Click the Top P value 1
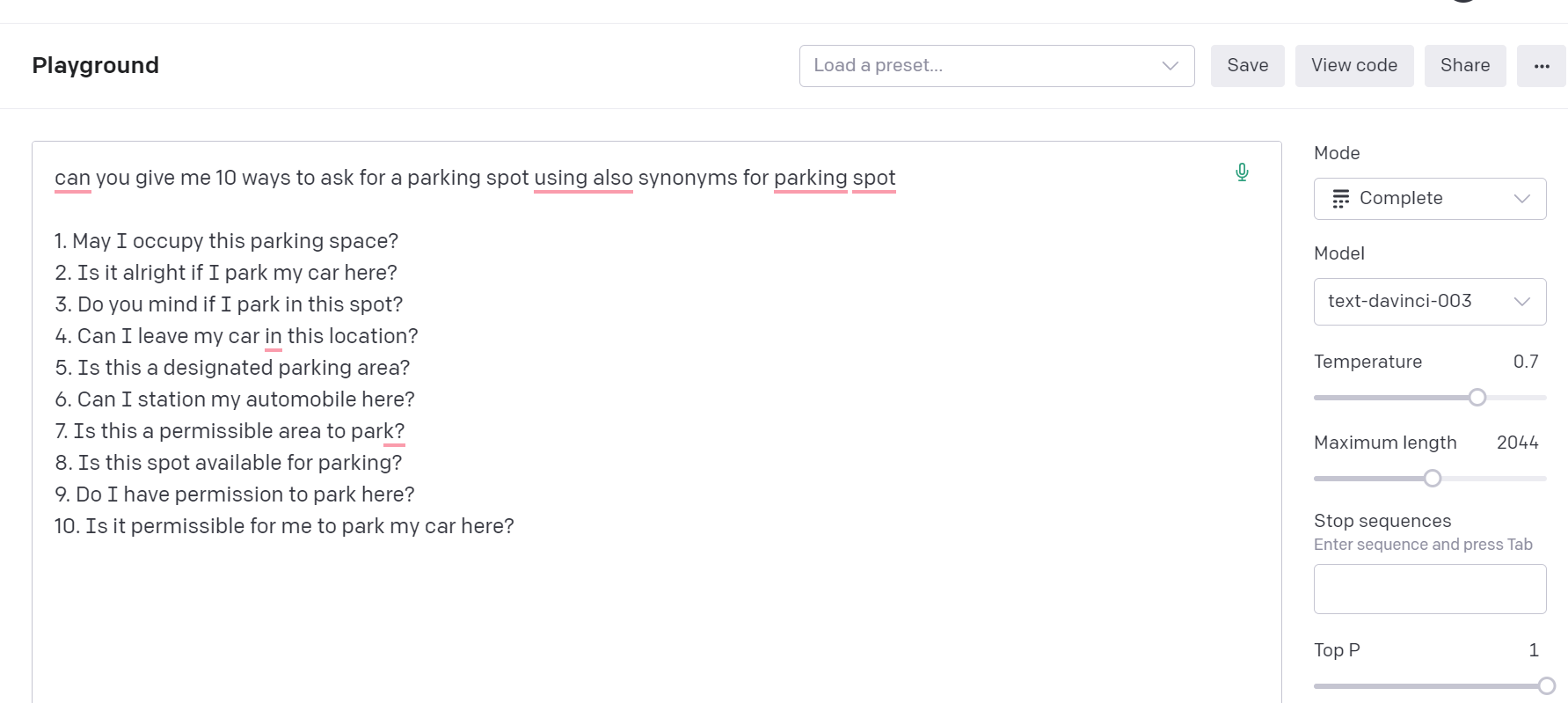This screenshot has height=703, width=1568. click(x=1534, y=650)
